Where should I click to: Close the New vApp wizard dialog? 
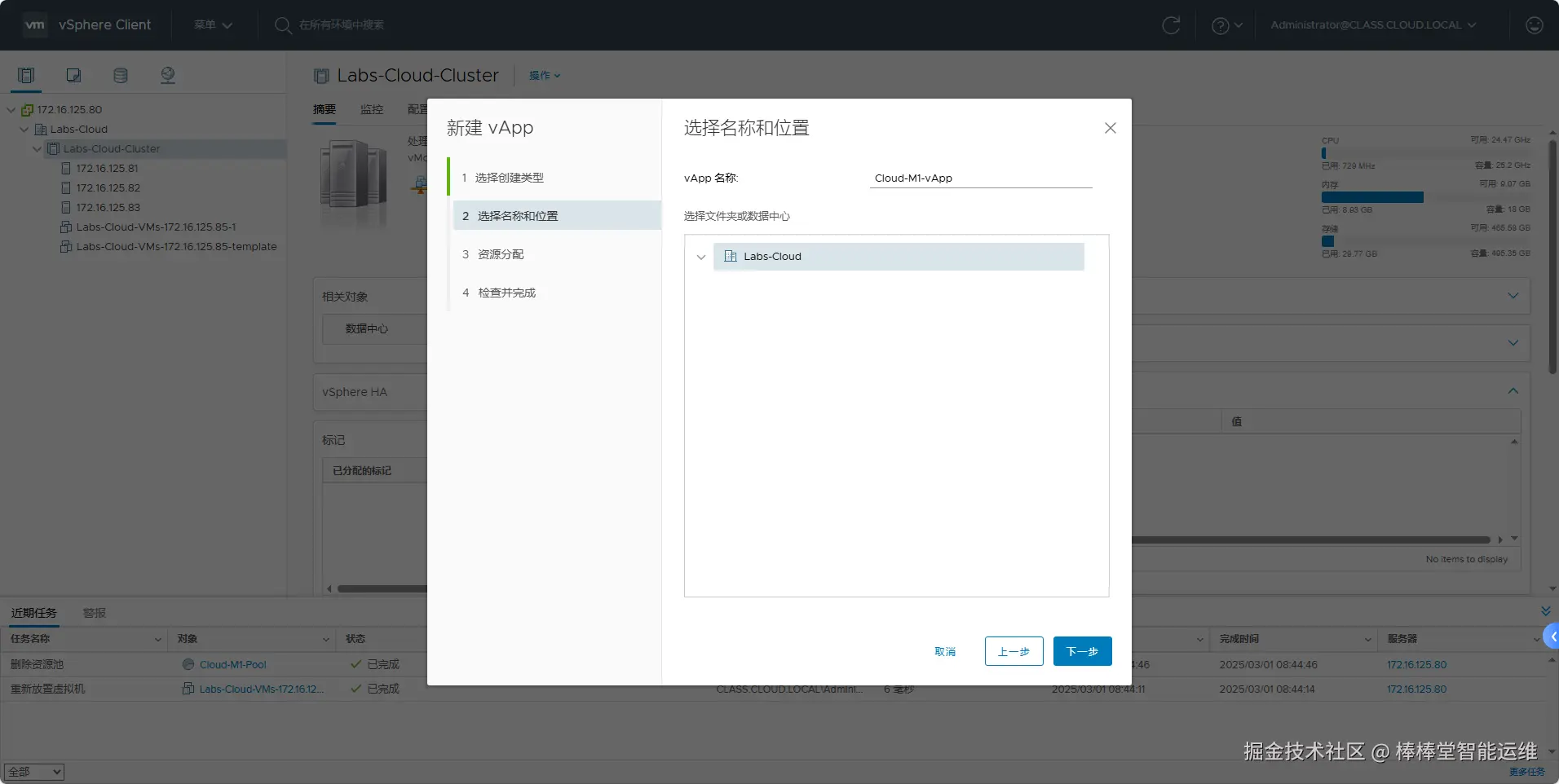tap(1110, 128)
